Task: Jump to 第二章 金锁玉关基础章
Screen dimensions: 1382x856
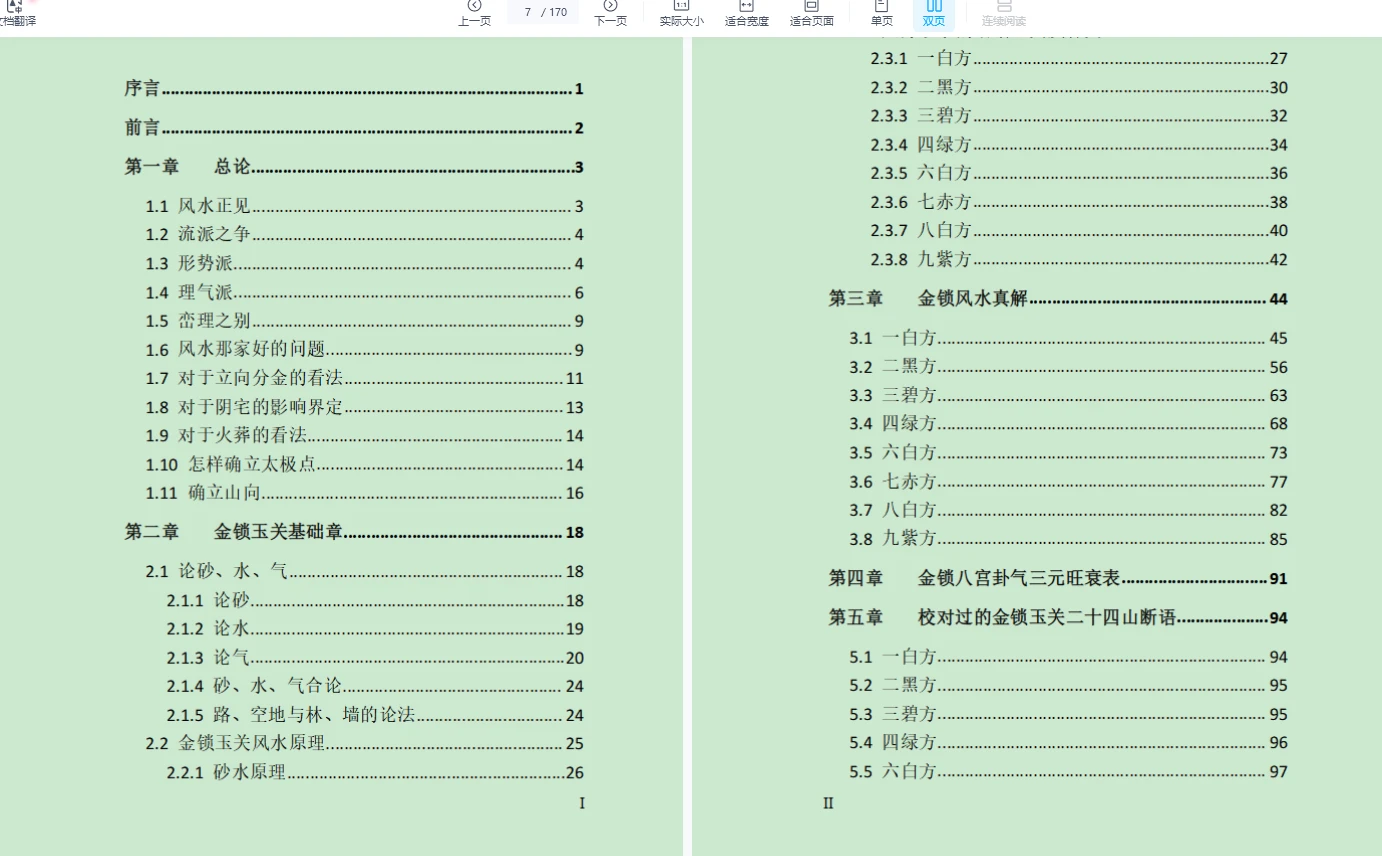Action: pyautogui.click(x=354, y=532)
